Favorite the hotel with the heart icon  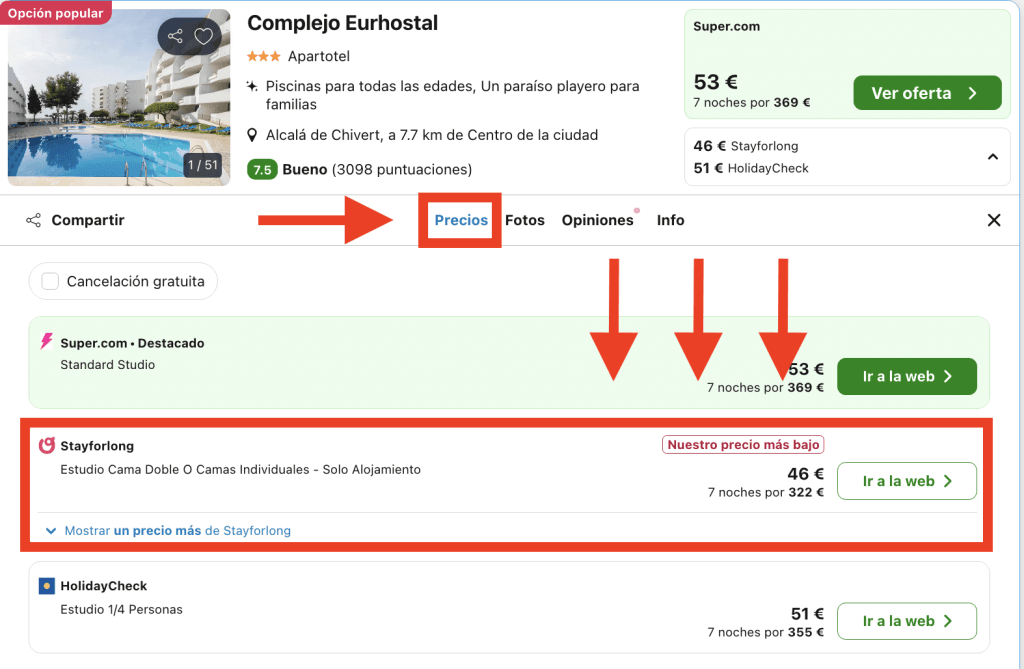[204, 36]
